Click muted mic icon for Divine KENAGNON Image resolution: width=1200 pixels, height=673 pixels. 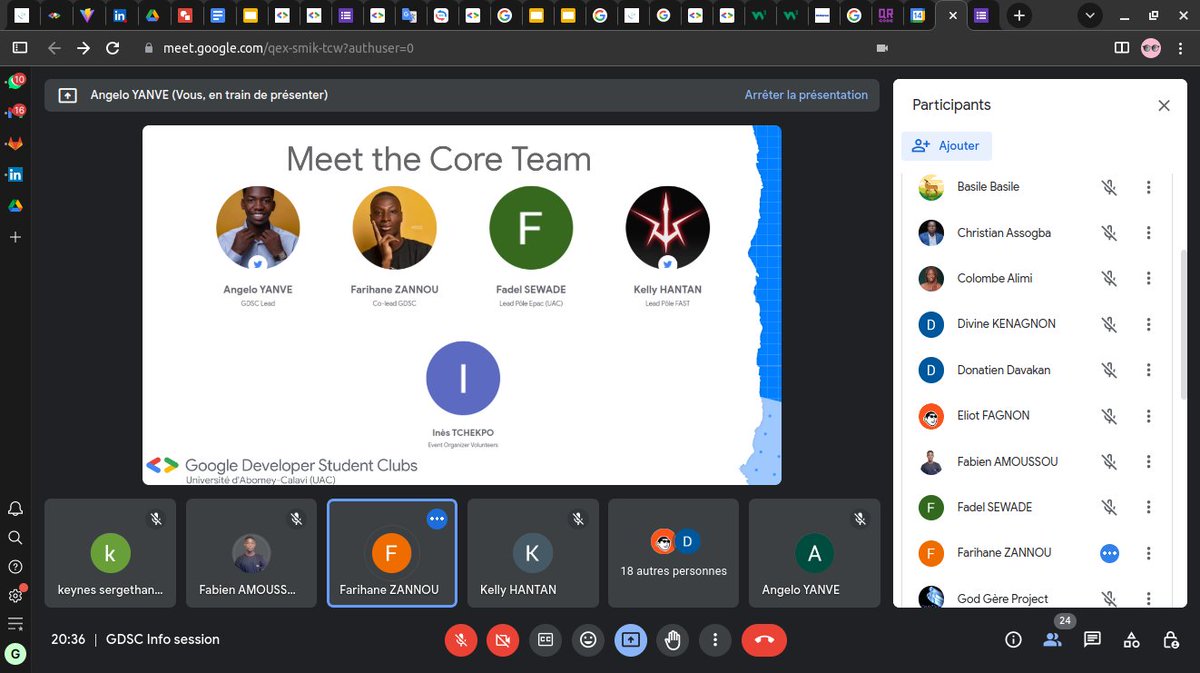pyautogui.click(x=1109, y=324)
